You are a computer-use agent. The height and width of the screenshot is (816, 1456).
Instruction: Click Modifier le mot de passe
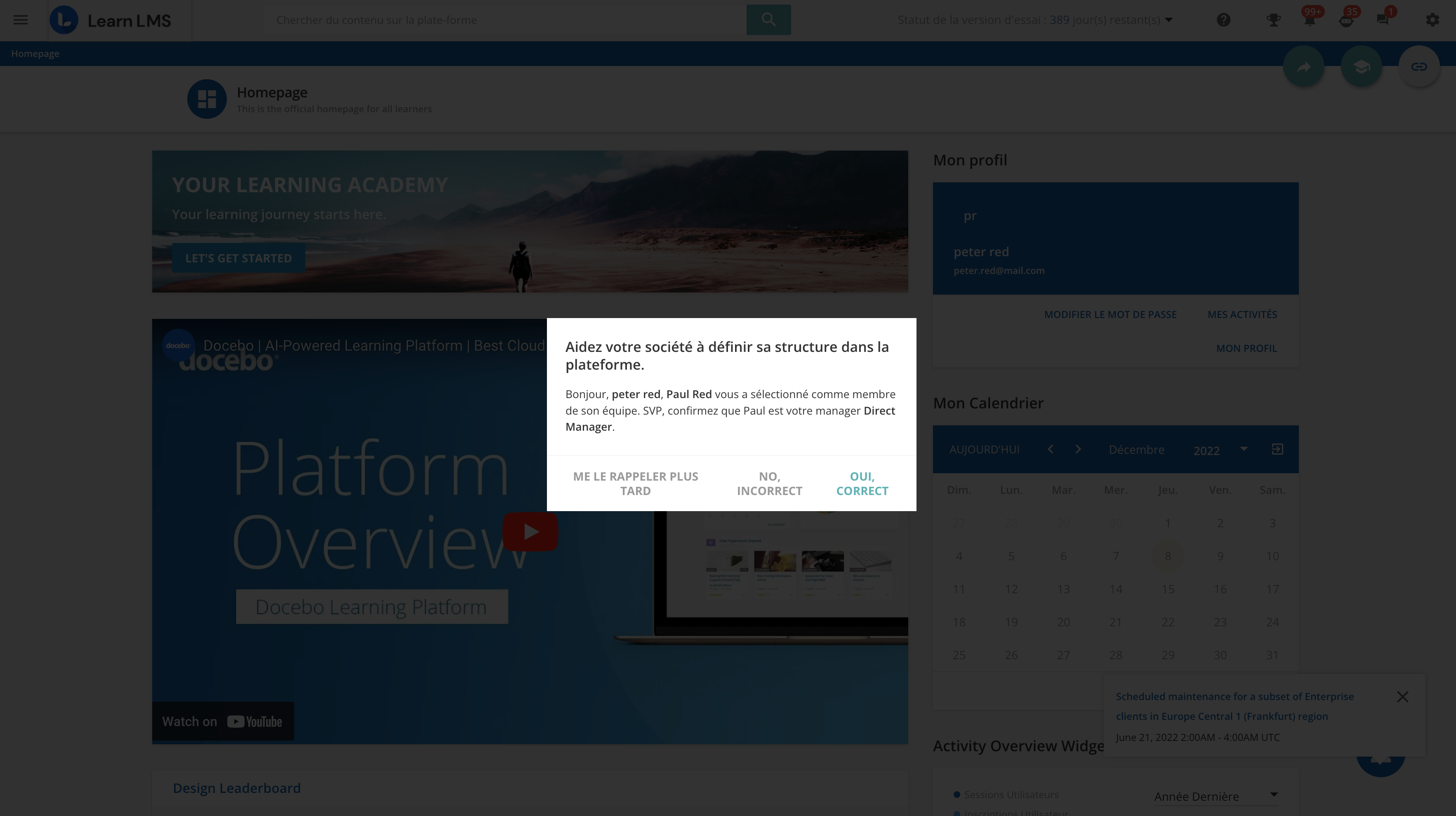coord(1110,314)
